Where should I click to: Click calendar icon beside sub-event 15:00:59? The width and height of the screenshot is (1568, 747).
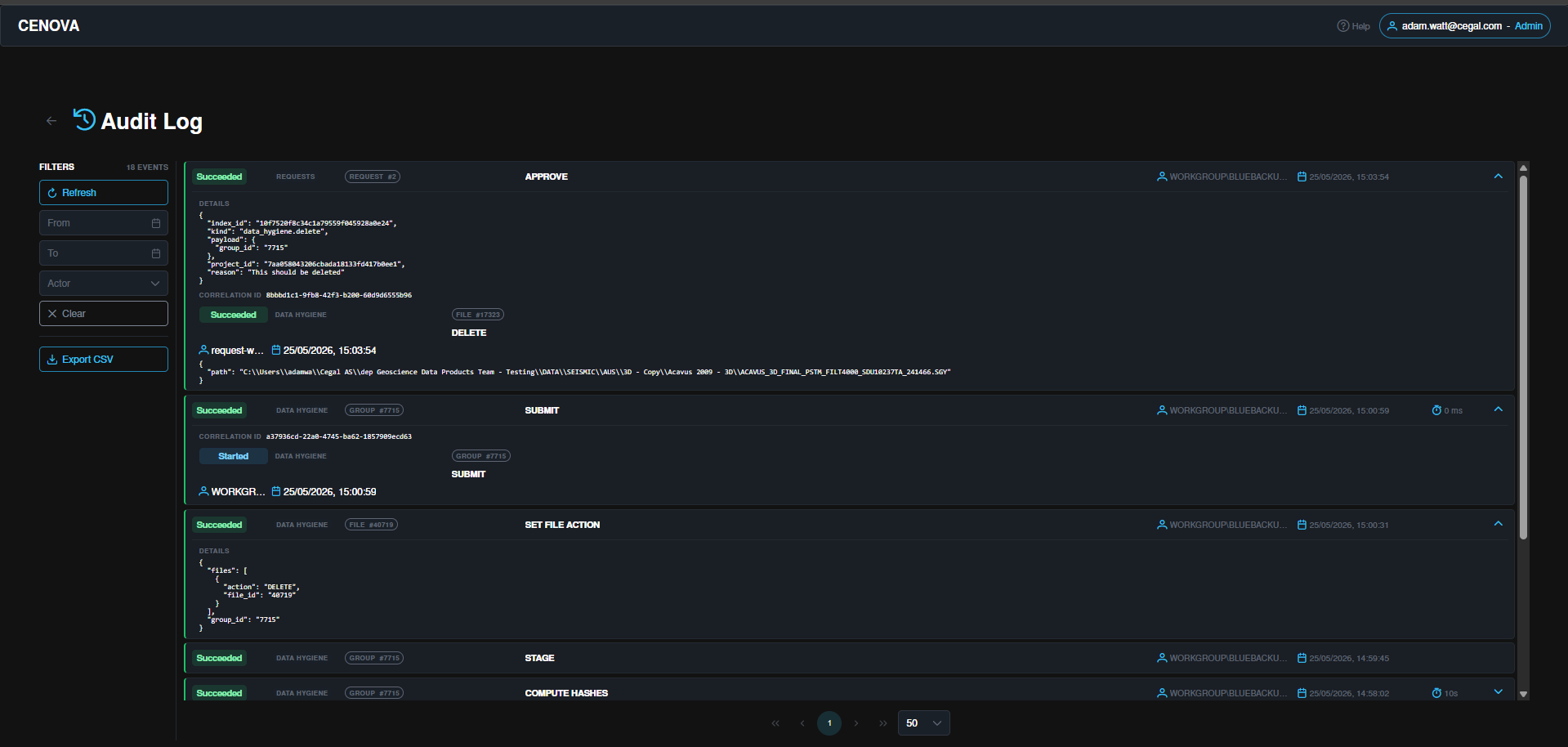pyautogui.click(x=276, y=491)
